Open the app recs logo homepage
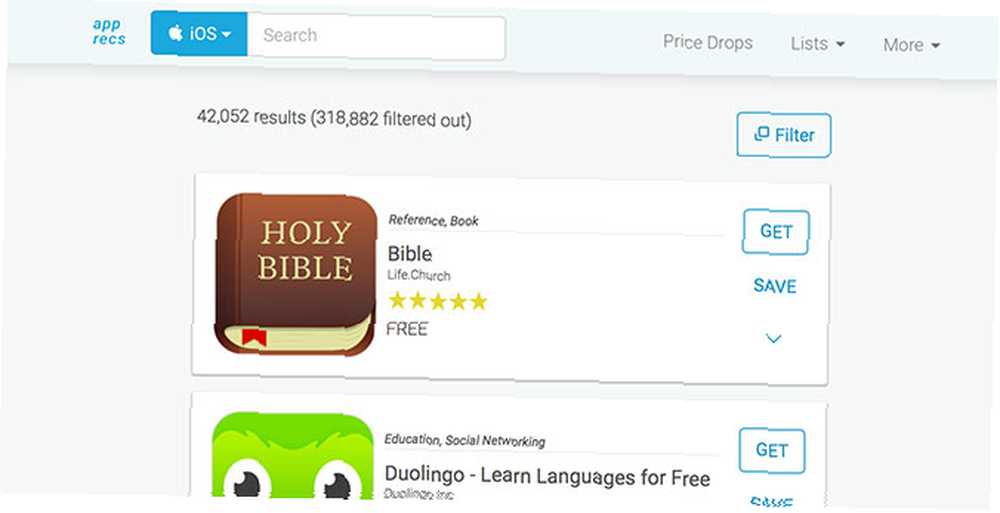 pos(109,32)
